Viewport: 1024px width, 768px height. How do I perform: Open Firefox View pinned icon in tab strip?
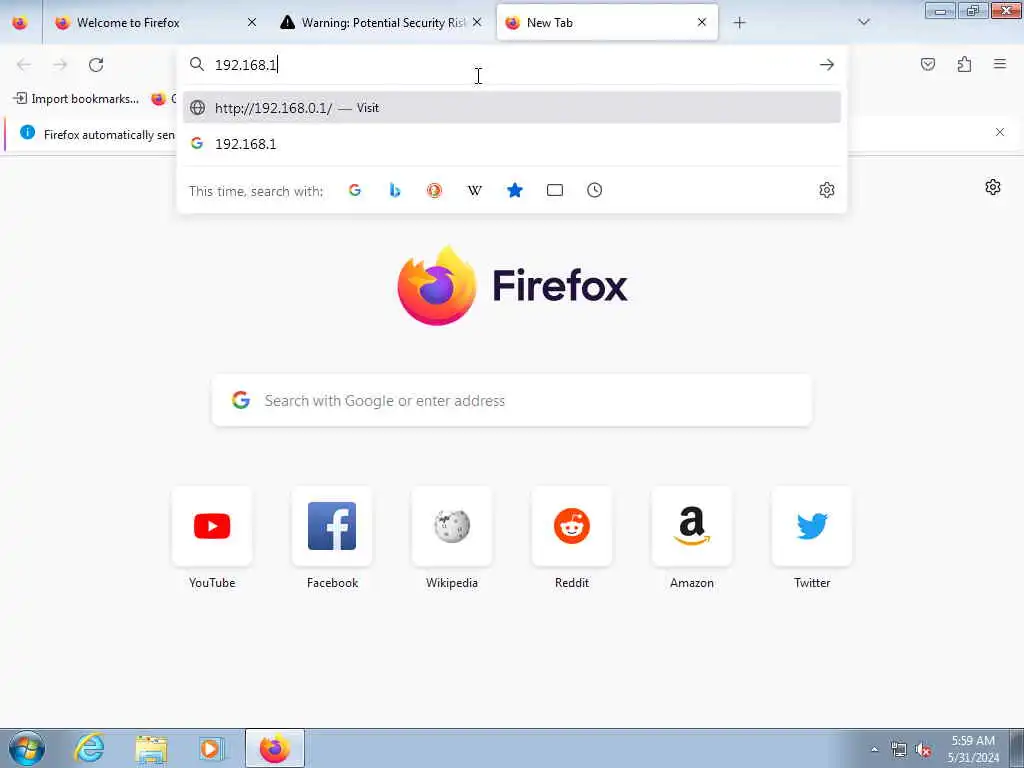point(20,23)
